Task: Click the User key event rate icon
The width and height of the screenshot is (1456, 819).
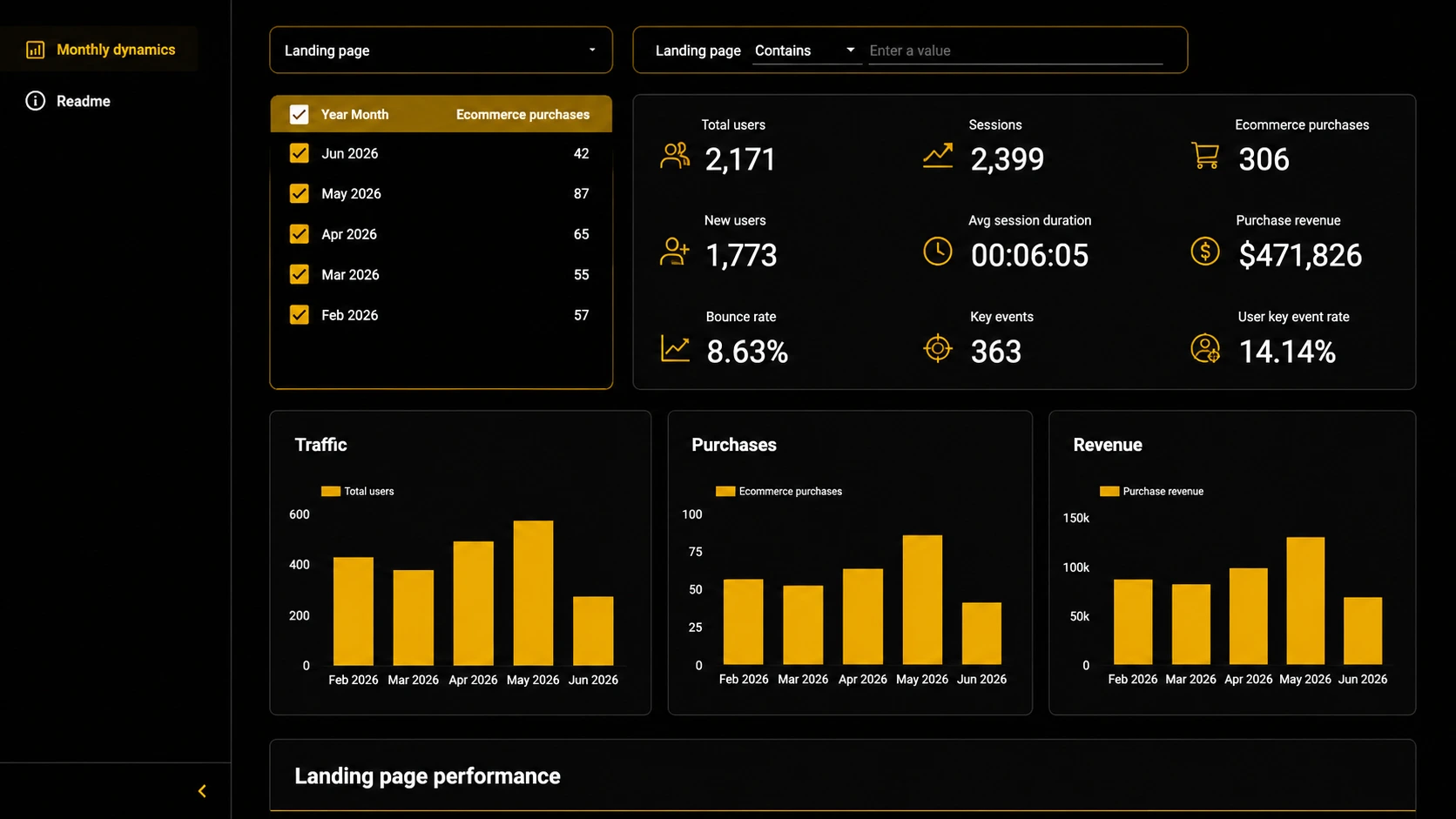Action: coord(1205,348)
